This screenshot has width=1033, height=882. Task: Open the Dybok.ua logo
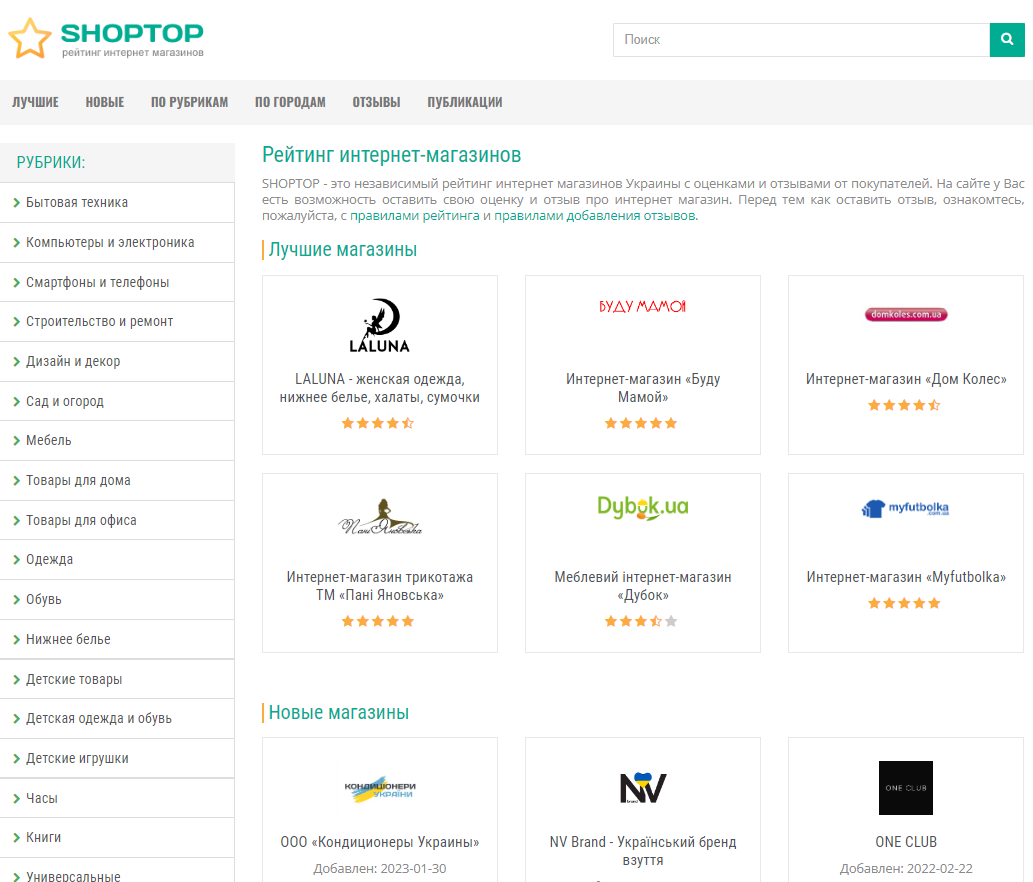click(x=642, y=507)
